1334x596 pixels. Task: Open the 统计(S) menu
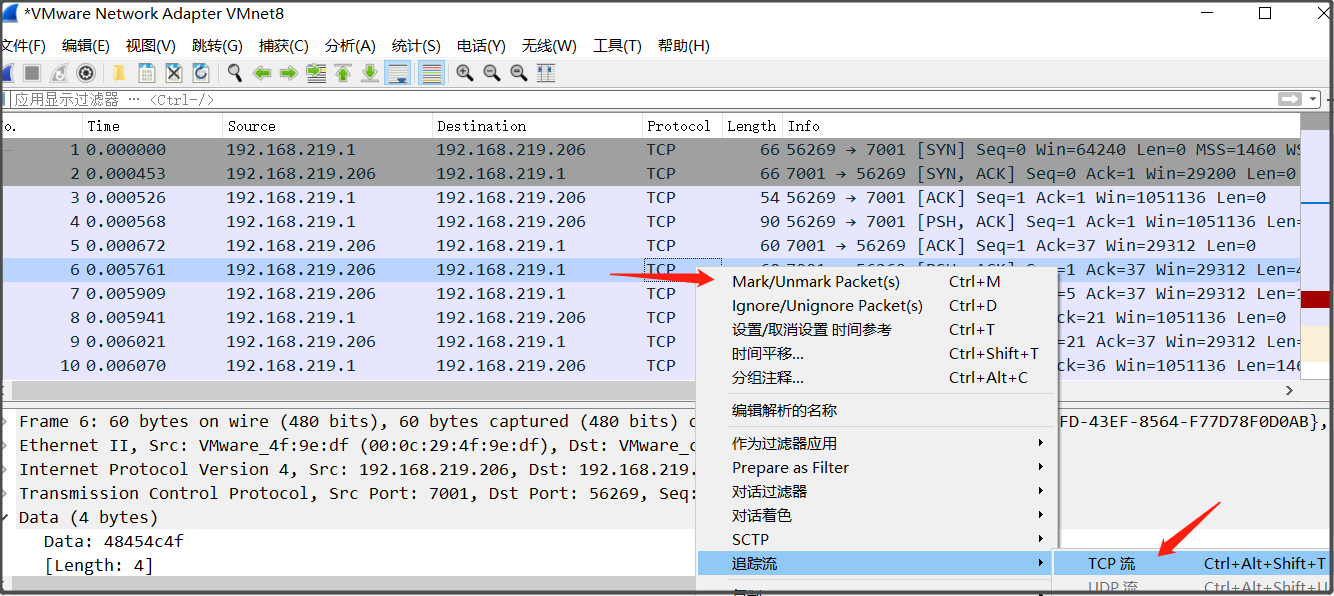(x=416, y=46)
